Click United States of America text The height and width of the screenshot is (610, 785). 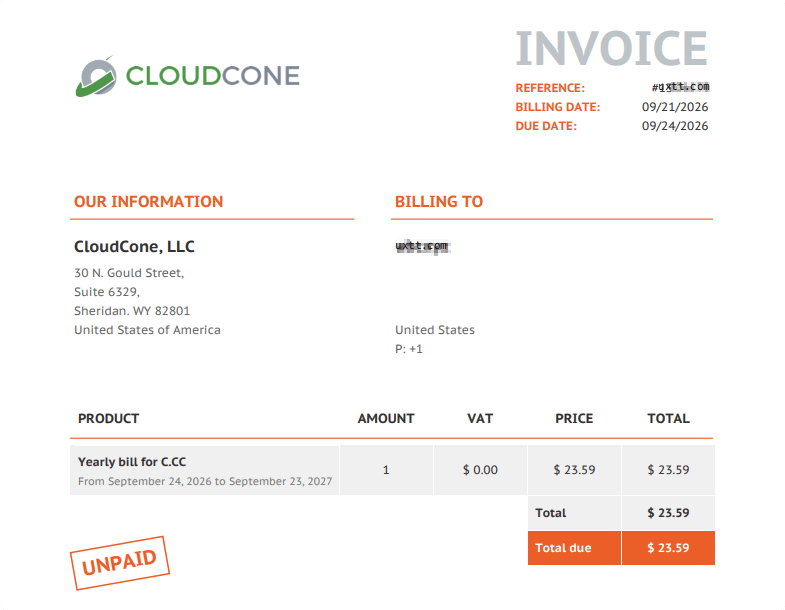tap(147, 330)
